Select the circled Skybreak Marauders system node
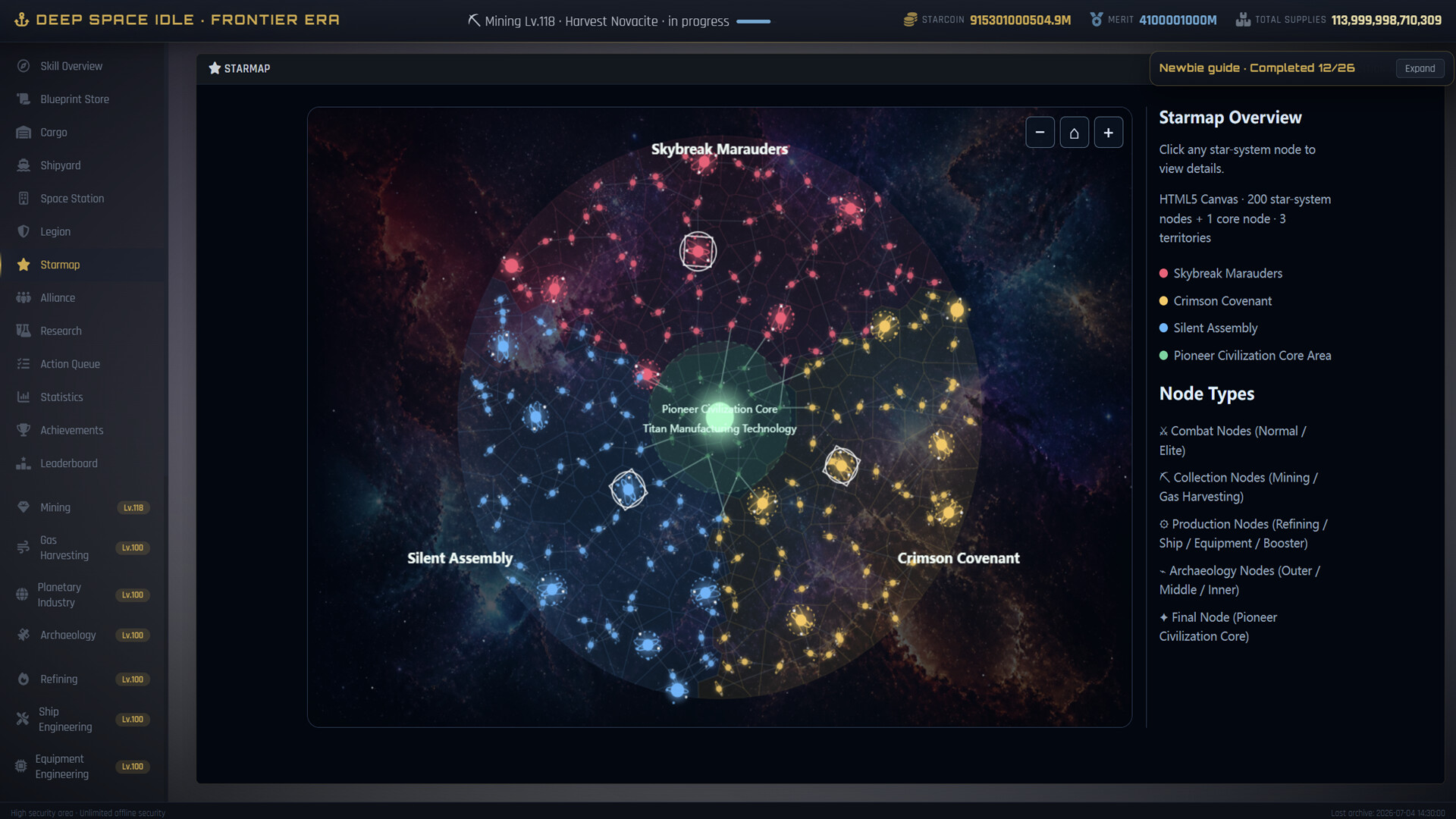Viewport: 1456px width, 819px height. (x=698, y=252)
